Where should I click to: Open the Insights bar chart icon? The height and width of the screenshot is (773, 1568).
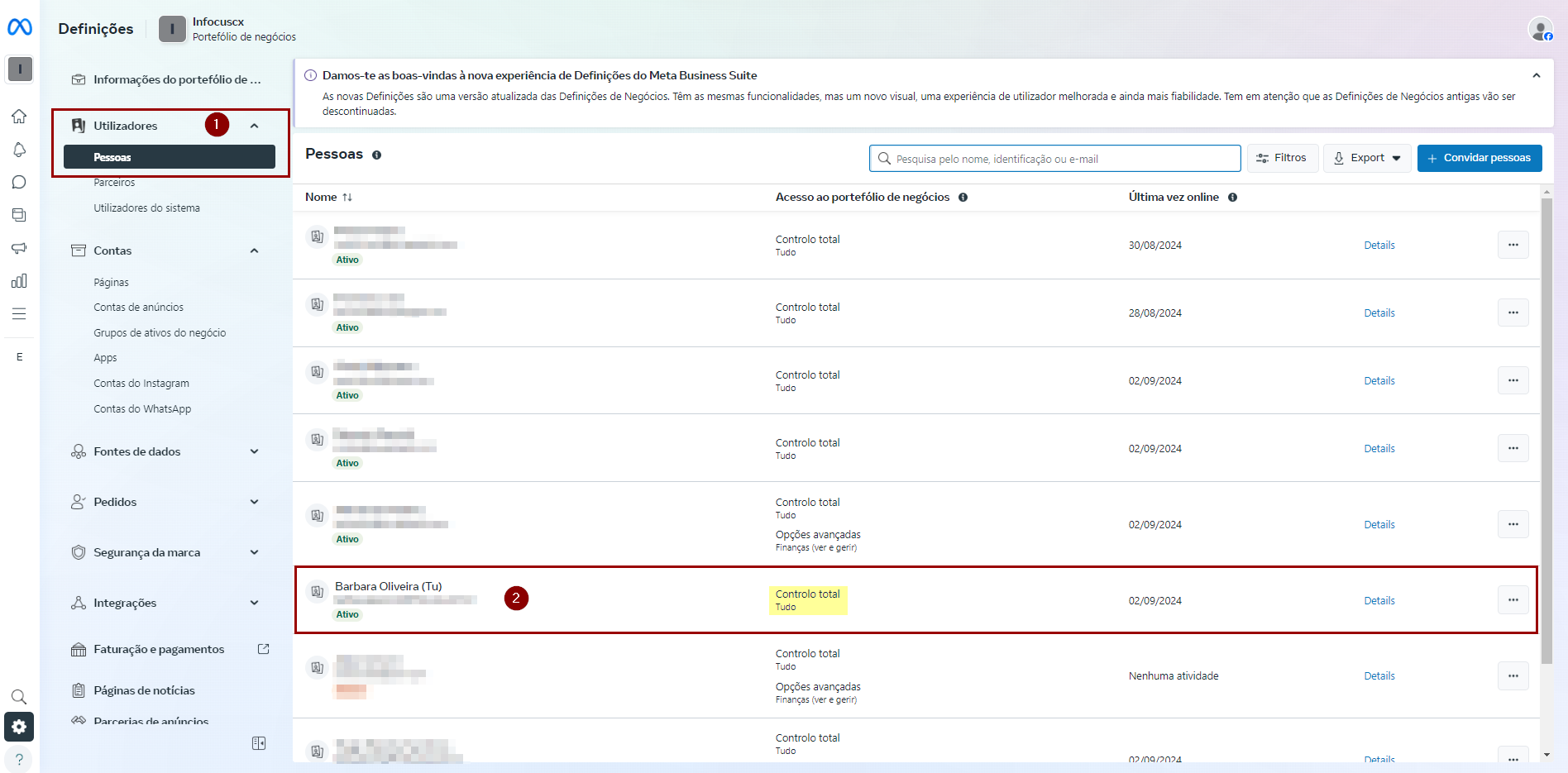pyautogui.click(x=19, y=281)
